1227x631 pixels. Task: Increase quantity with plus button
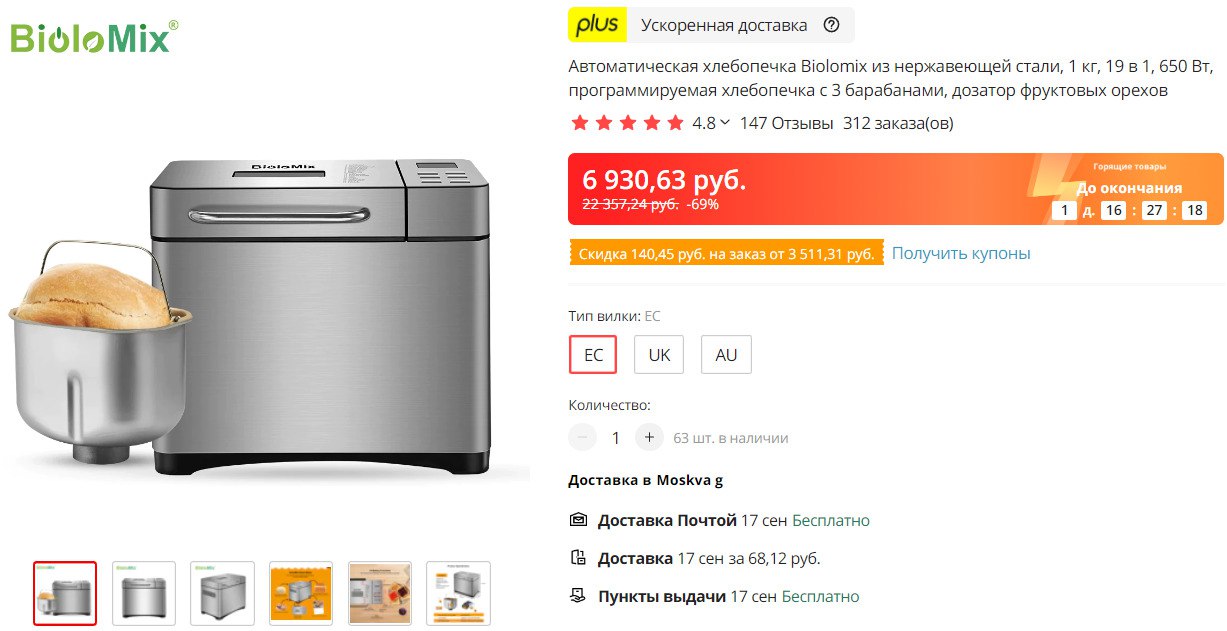point(649,437)
